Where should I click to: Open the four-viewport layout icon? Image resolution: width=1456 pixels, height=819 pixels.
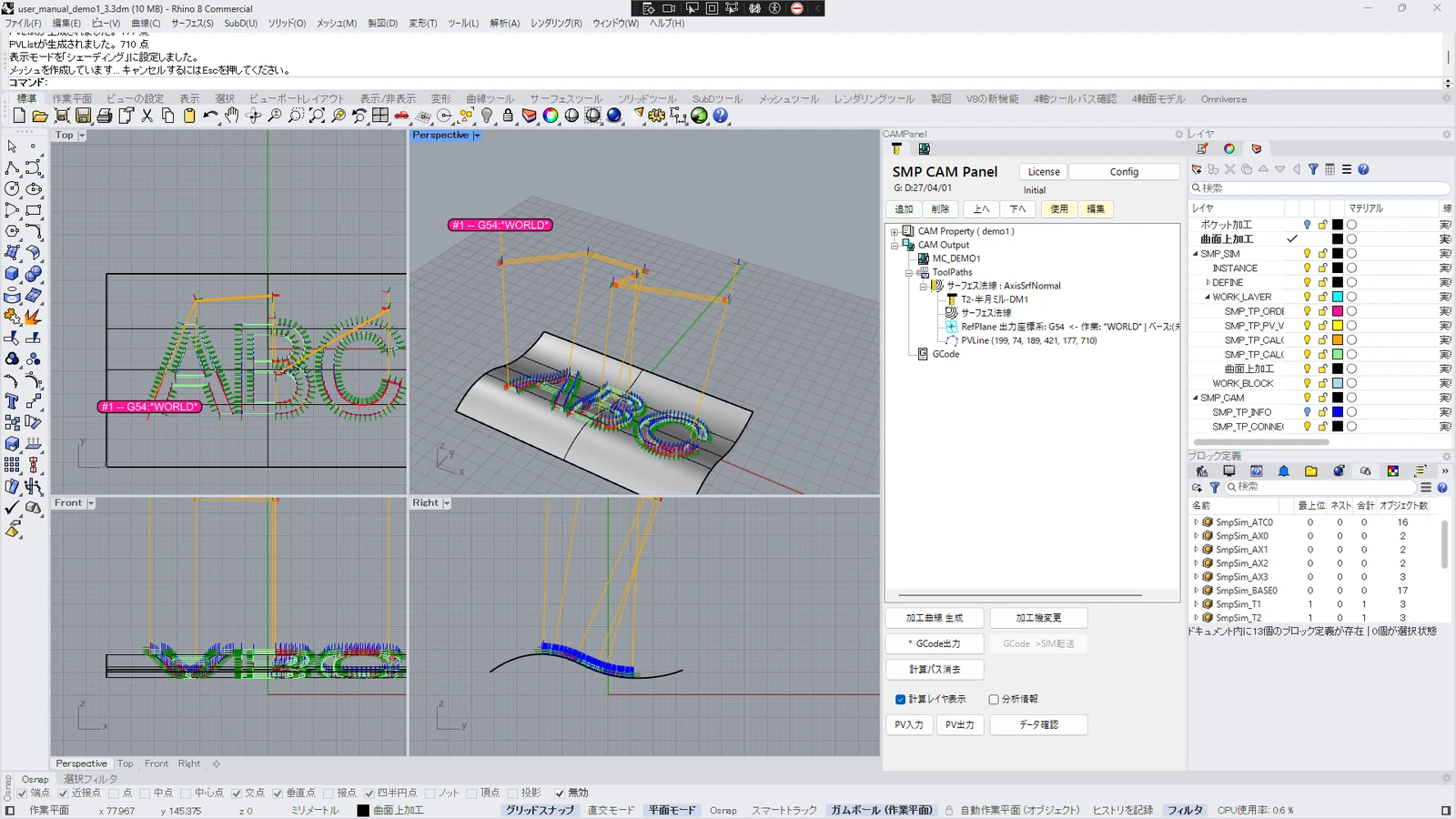click(x=380, y=116)
